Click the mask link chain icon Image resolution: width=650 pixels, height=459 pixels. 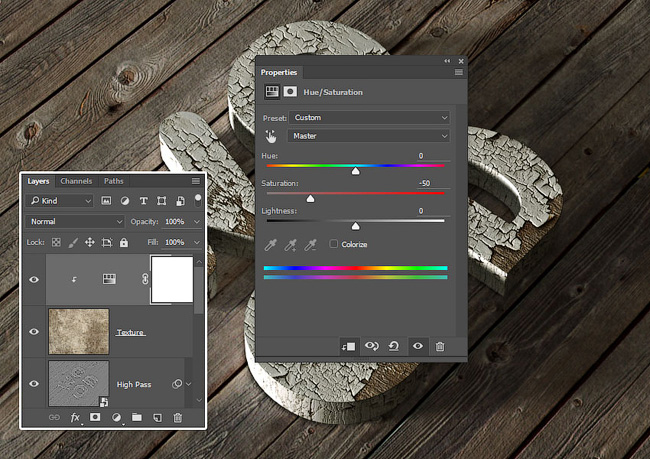[145, 279]
